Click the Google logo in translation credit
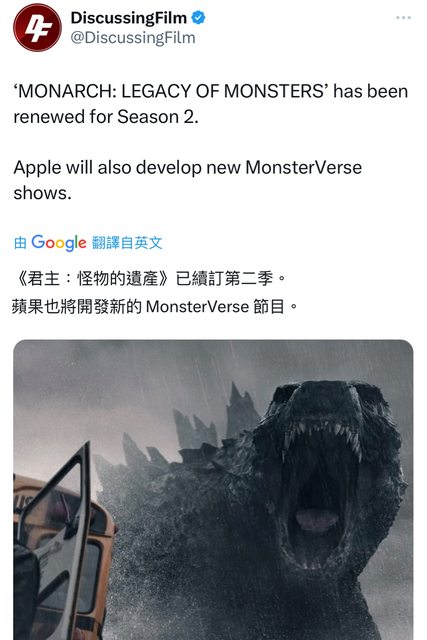Viewport: 427px width, 640px height. pos(59,243)
